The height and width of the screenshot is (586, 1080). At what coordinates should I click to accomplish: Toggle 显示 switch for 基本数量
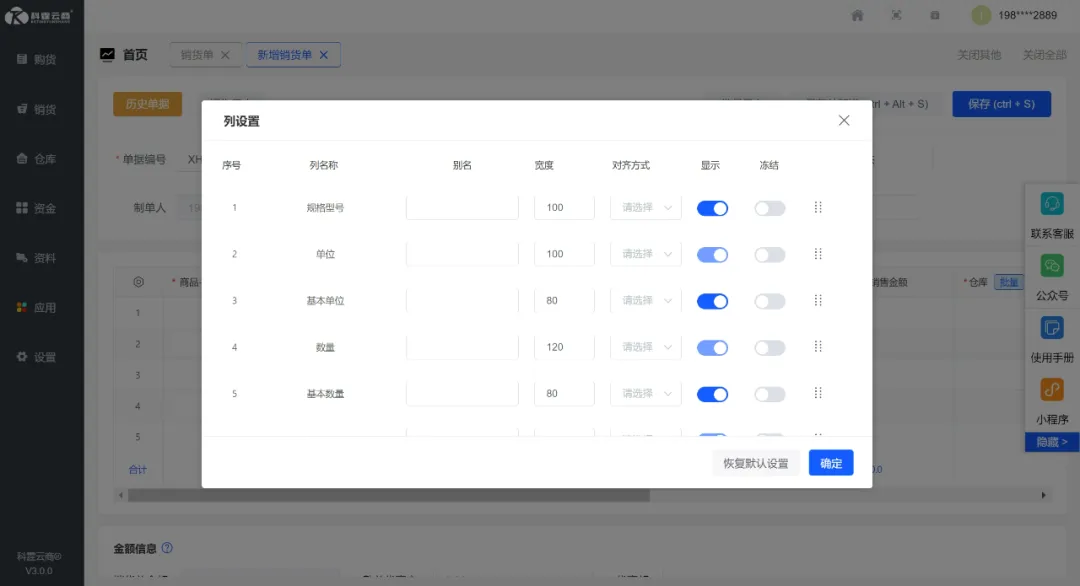[712, 394]
